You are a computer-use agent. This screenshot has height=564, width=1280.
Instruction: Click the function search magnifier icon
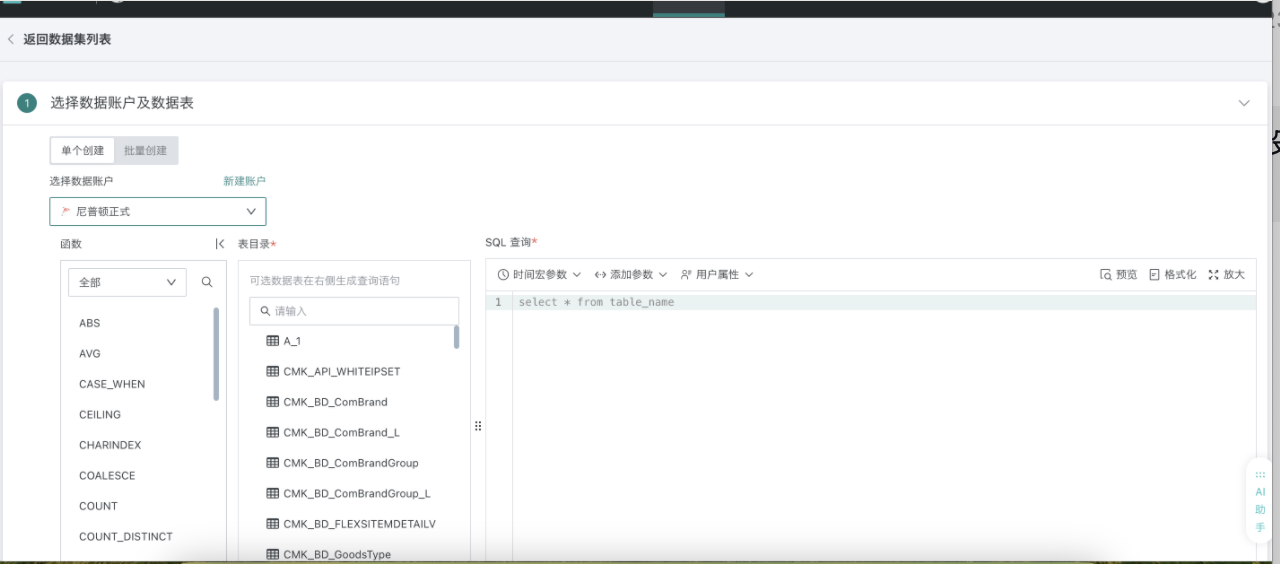tap(207, 282)
